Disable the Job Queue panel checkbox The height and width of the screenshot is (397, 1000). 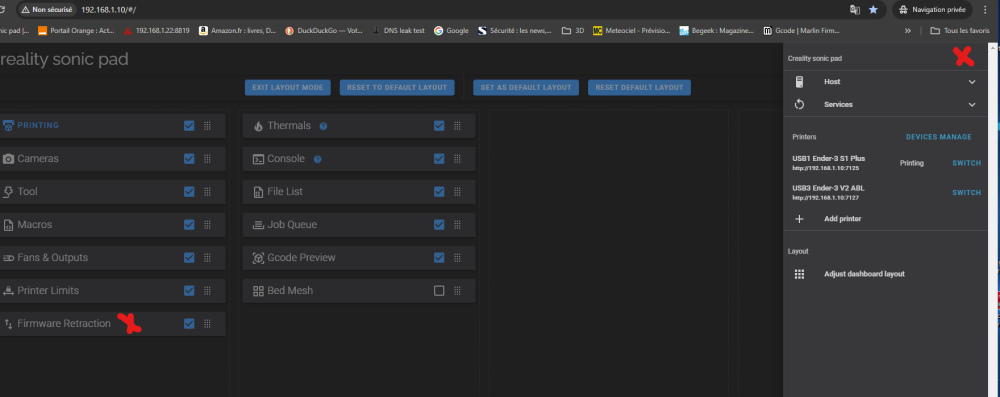pos(439,225)
